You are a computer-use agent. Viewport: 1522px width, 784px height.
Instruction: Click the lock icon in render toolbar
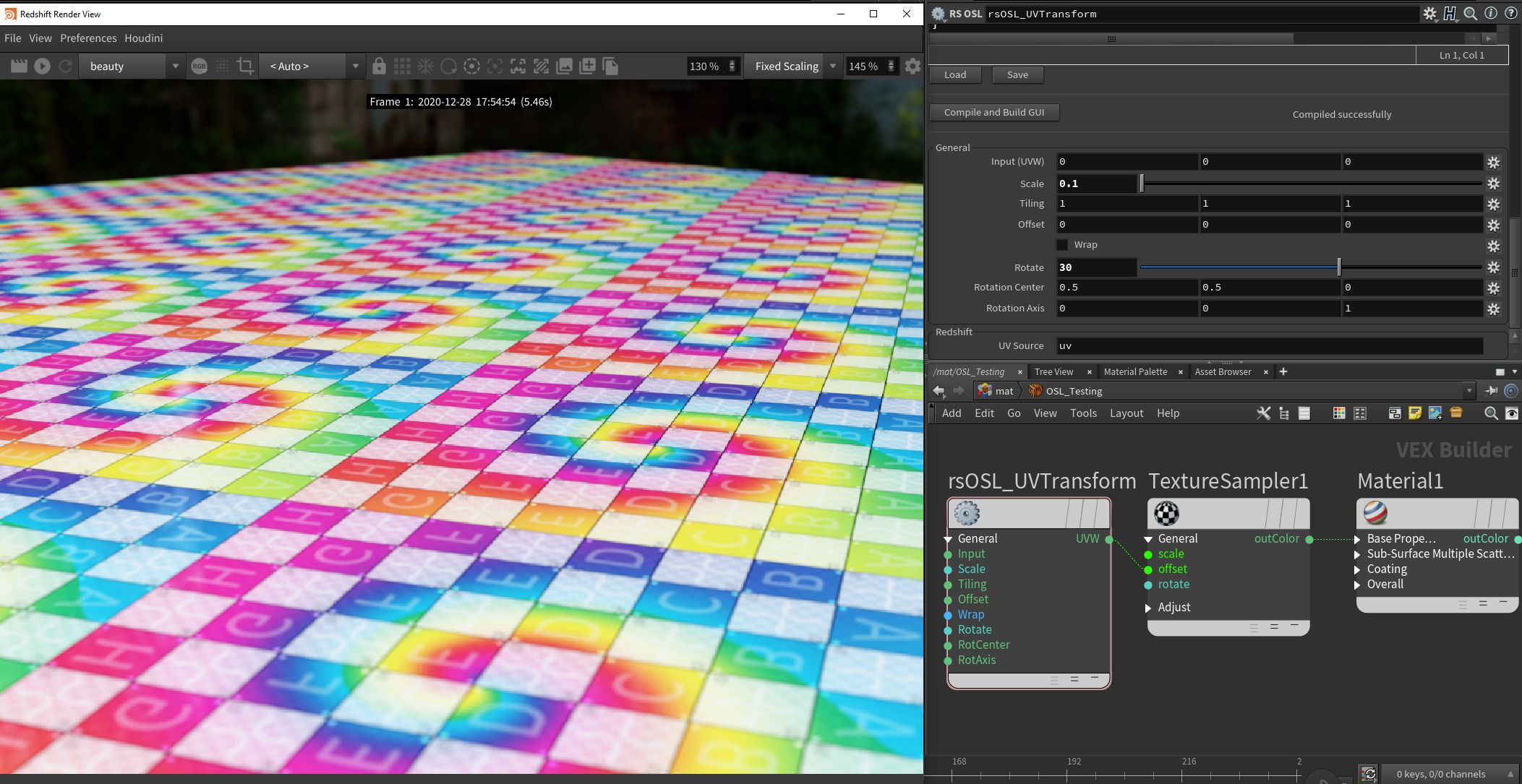[379, 66]
